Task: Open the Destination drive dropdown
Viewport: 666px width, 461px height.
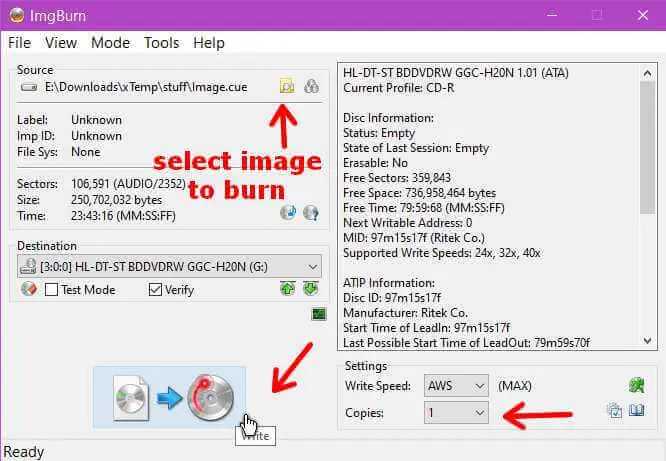Action: 169,266
